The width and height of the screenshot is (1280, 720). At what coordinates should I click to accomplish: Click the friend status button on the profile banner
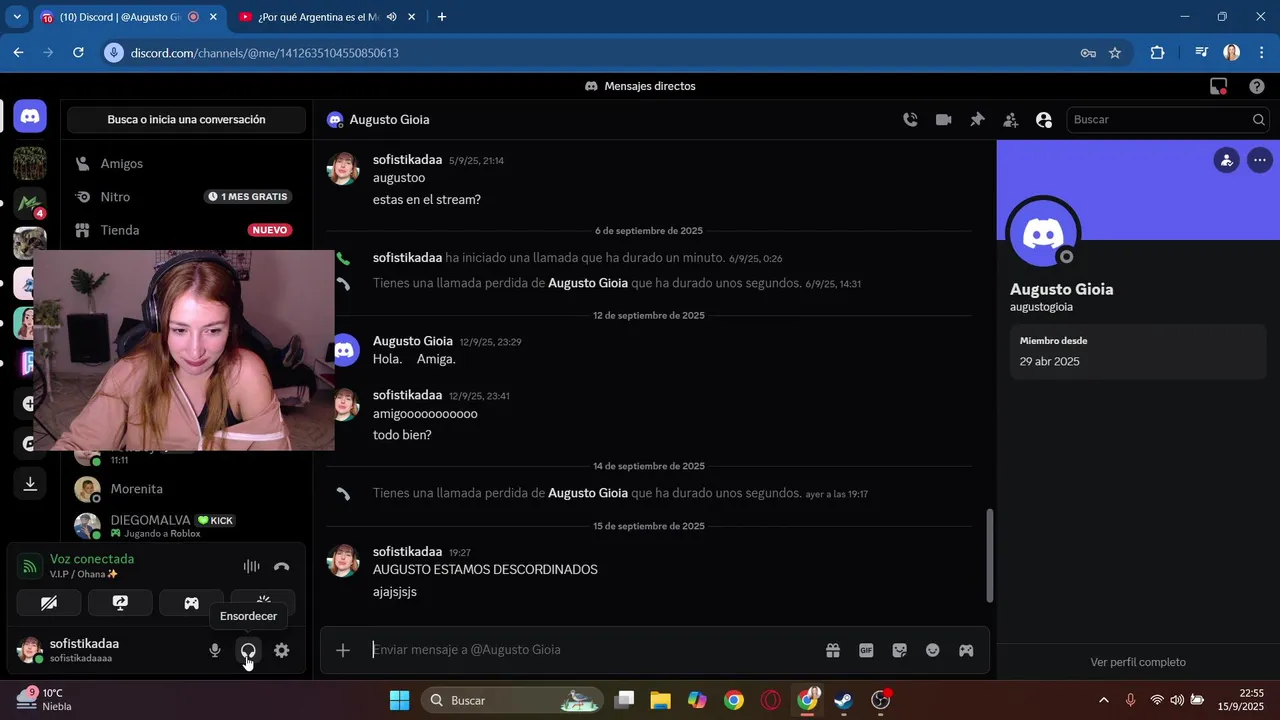(1226, 160)
